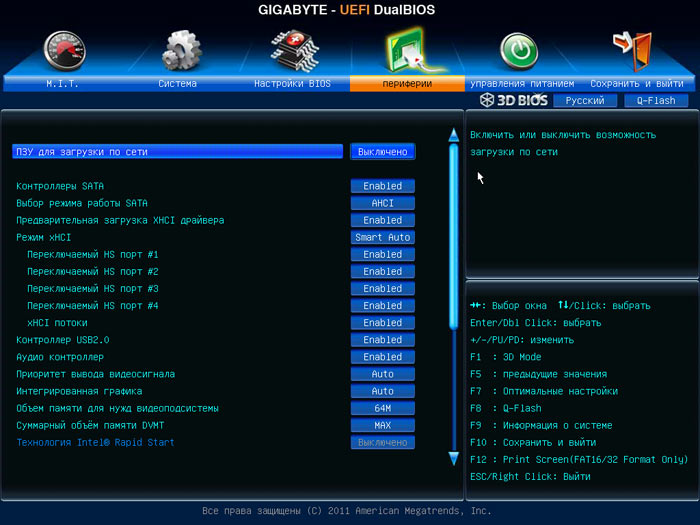Toggle HS порт #4 Enabled value

pyautogui.click(x=383, y=306)
